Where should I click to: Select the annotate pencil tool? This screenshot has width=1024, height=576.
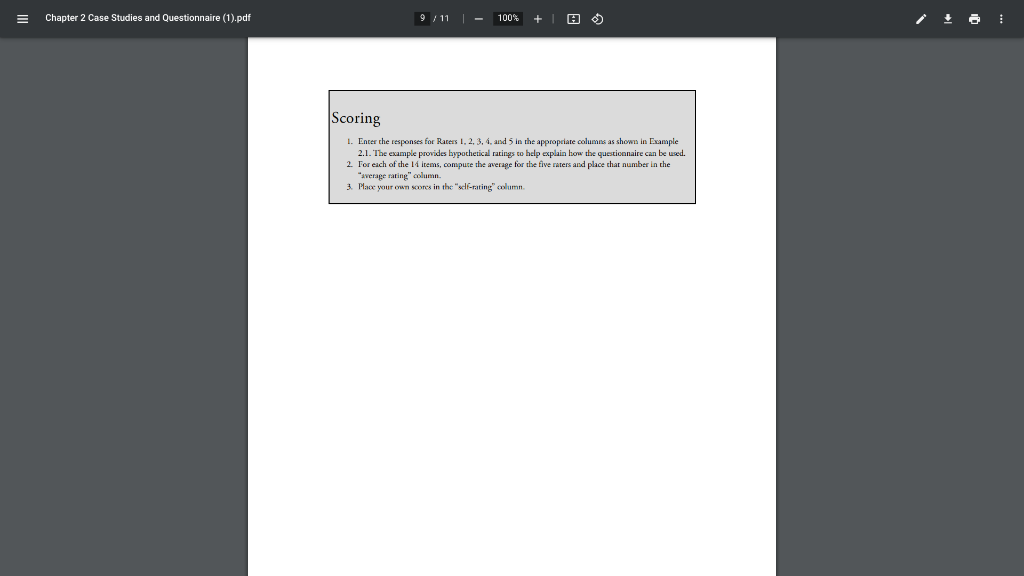point(920,18)
